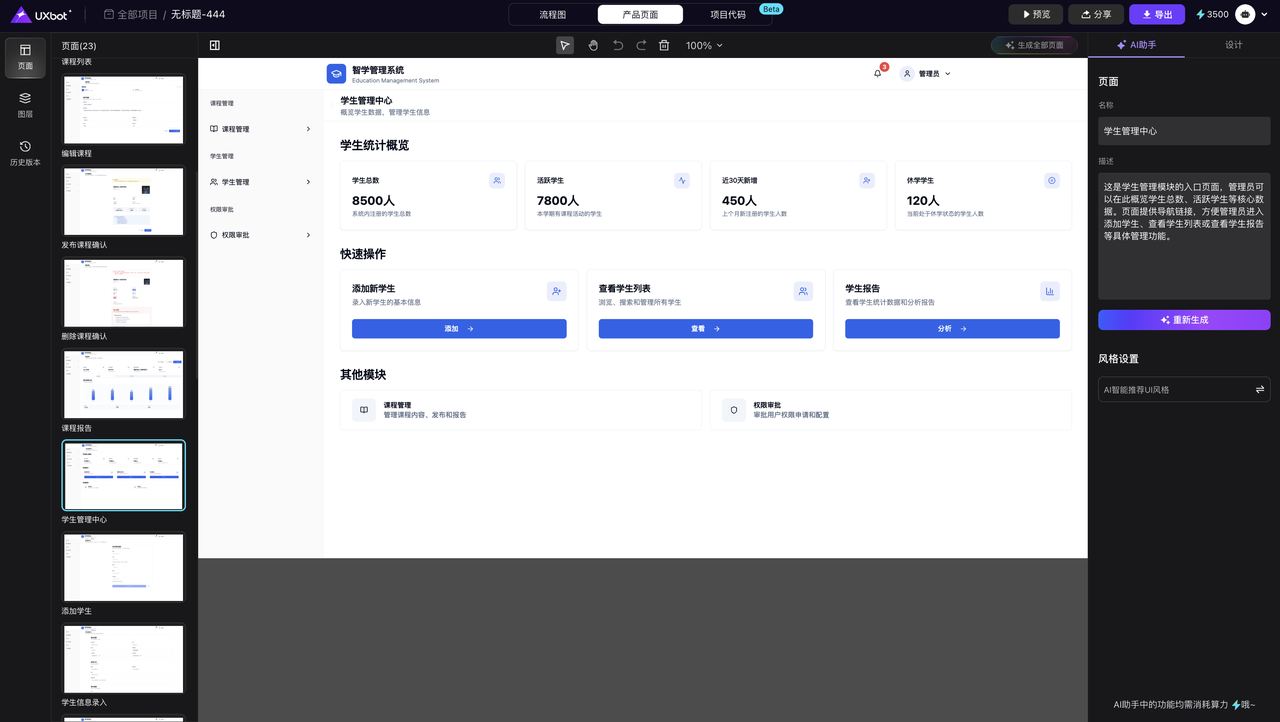This screenshot has width=1280, height=722.
Task: Click the blue 添加 button
Action: pos(459,328)
